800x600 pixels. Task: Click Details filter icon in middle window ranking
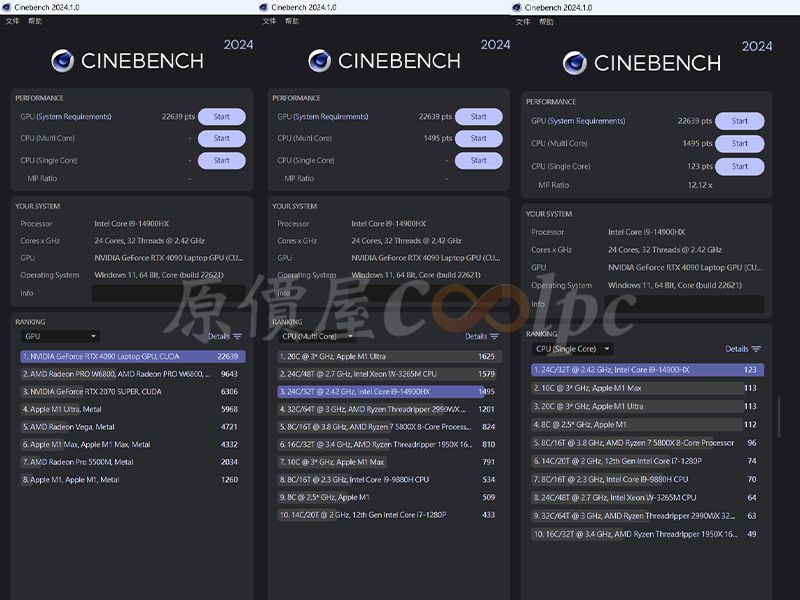click(x=494, y=336)
